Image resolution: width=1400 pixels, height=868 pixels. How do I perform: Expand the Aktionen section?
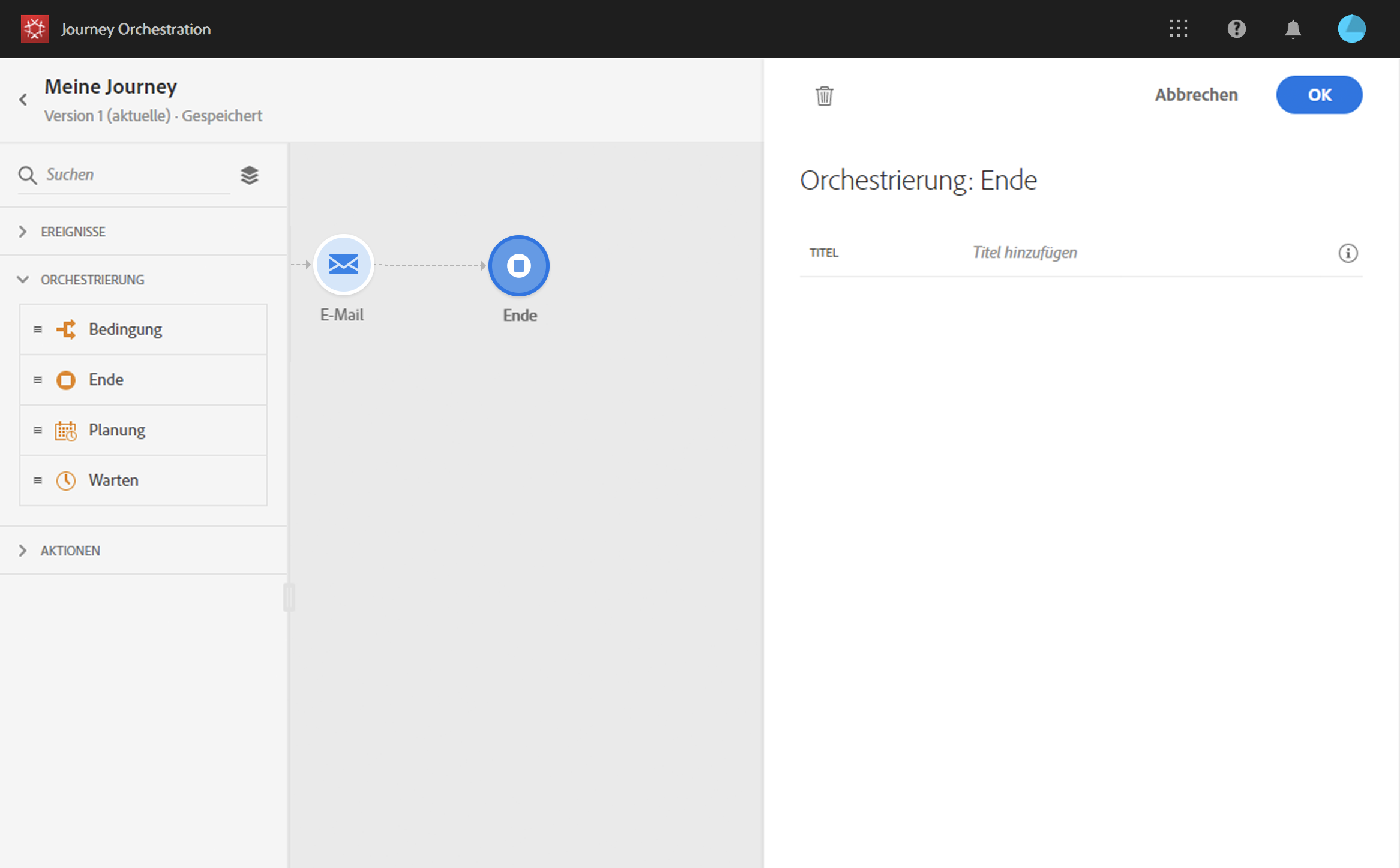click(70, 551)
